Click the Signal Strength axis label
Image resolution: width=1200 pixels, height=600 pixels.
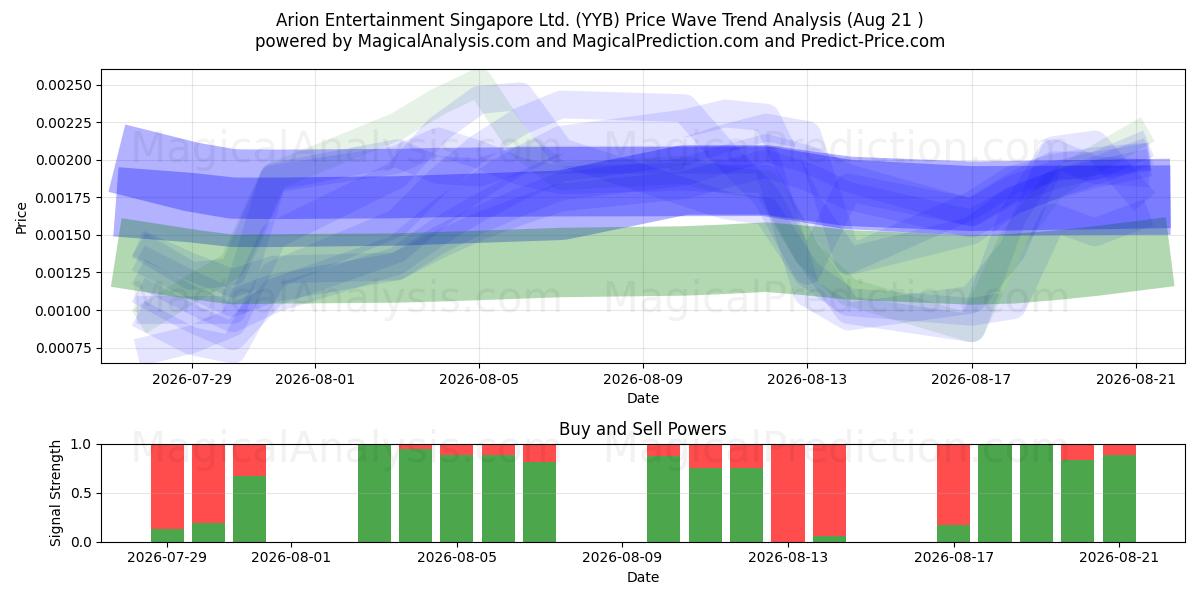(x=57, y=493)
